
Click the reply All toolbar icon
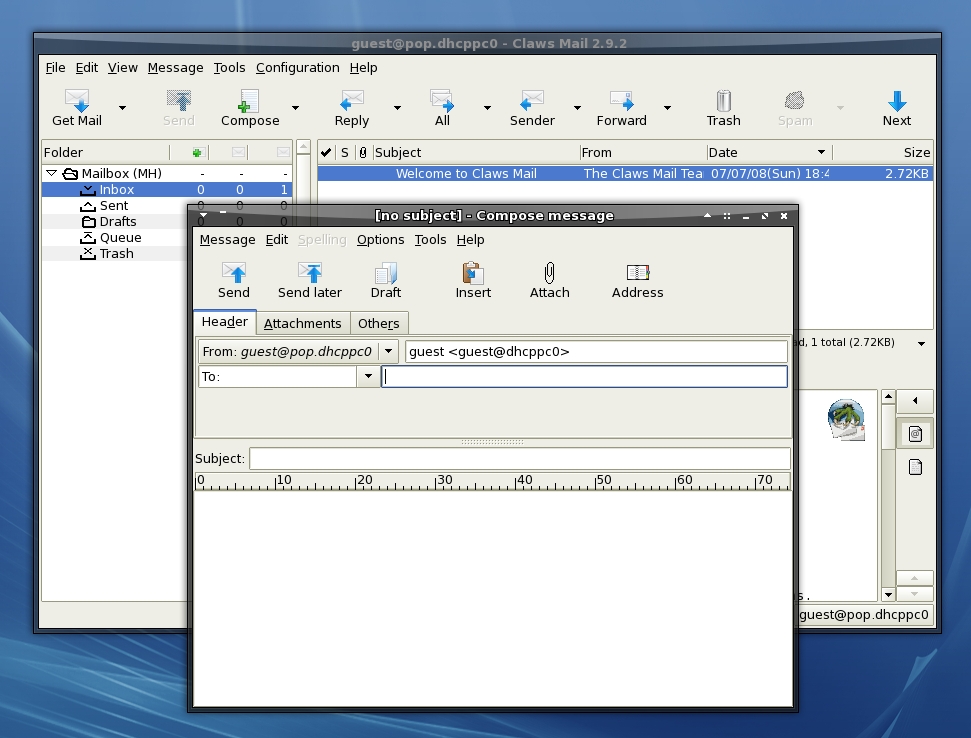[x=442, y=100]
